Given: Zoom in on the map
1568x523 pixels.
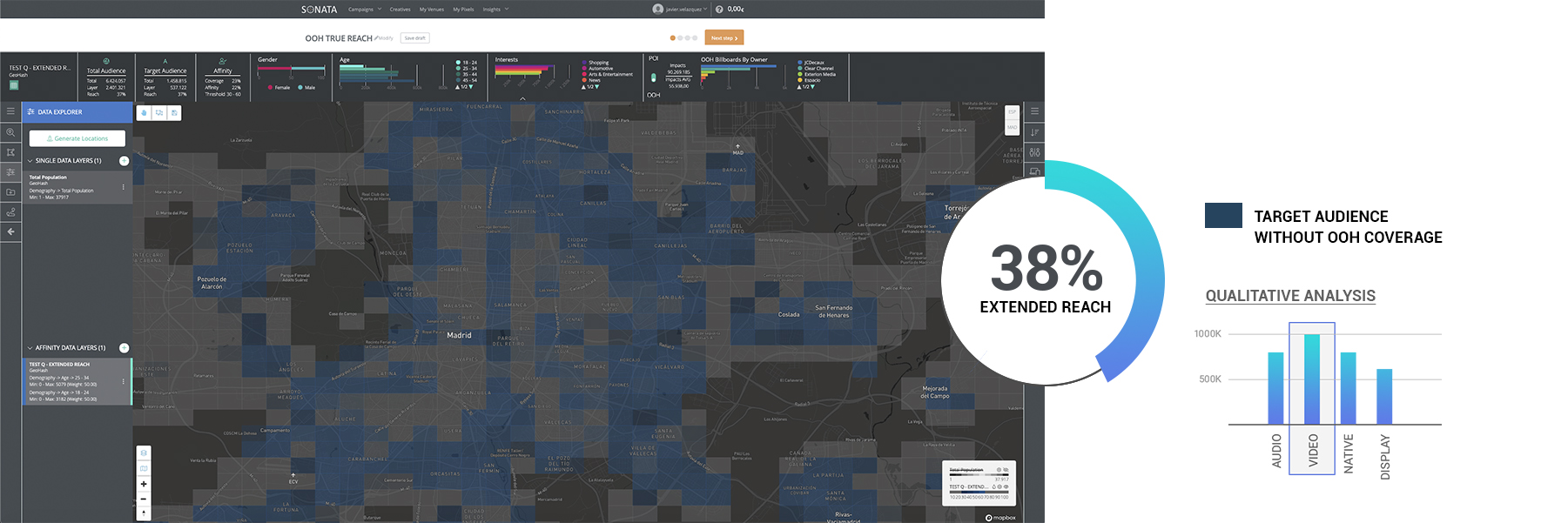Looking at the screenshot, I should (144, 484).
